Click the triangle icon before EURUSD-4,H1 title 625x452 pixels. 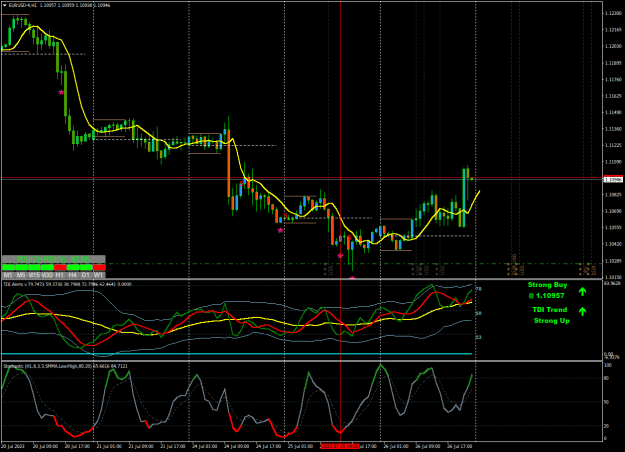(4, 5)
